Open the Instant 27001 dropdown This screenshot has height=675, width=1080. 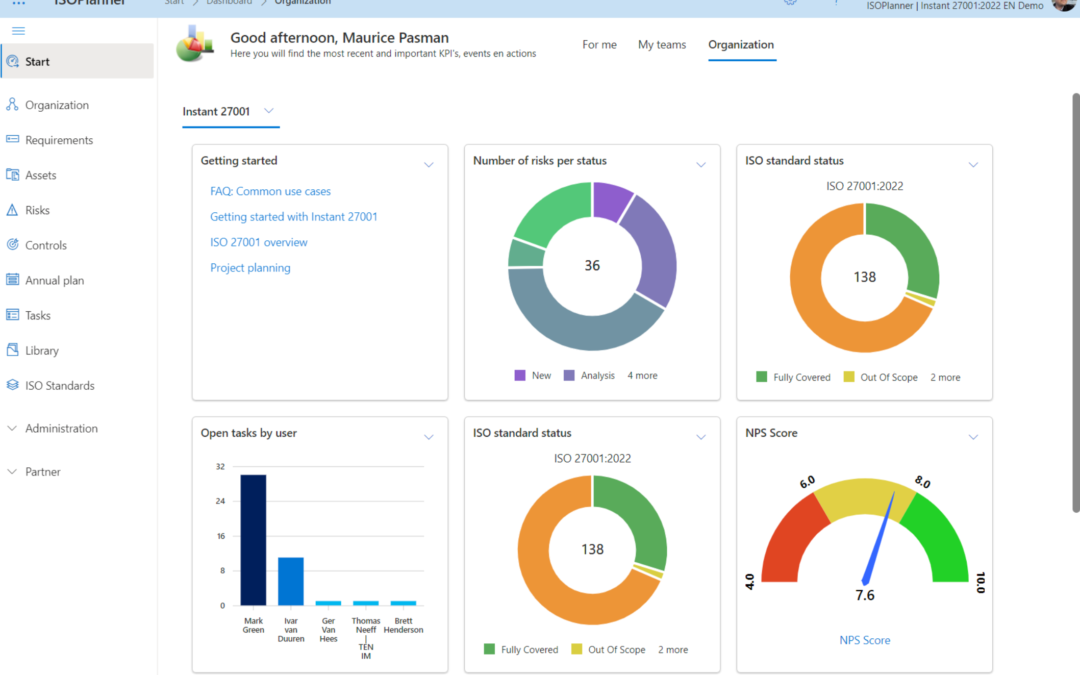(x=269, y=111)
